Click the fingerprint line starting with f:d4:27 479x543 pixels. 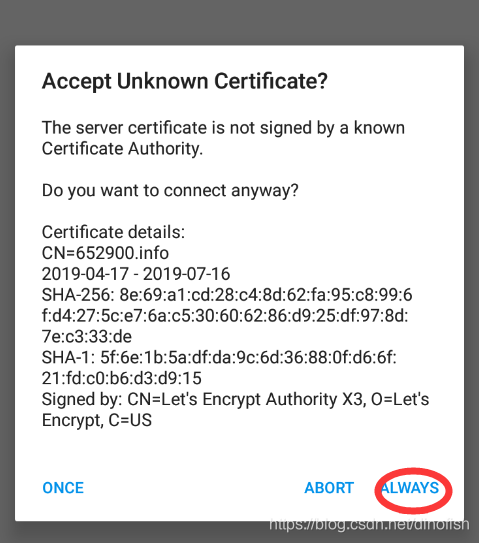[225, 316]
